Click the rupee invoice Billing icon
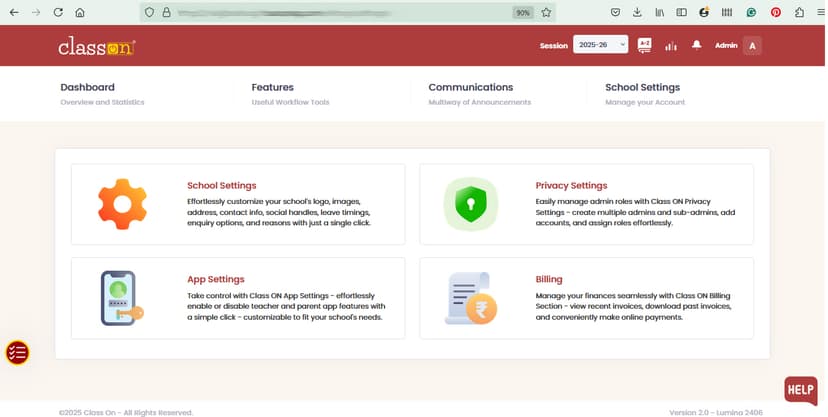The height and width of the screenshot is (417, 828). (471, 298)
